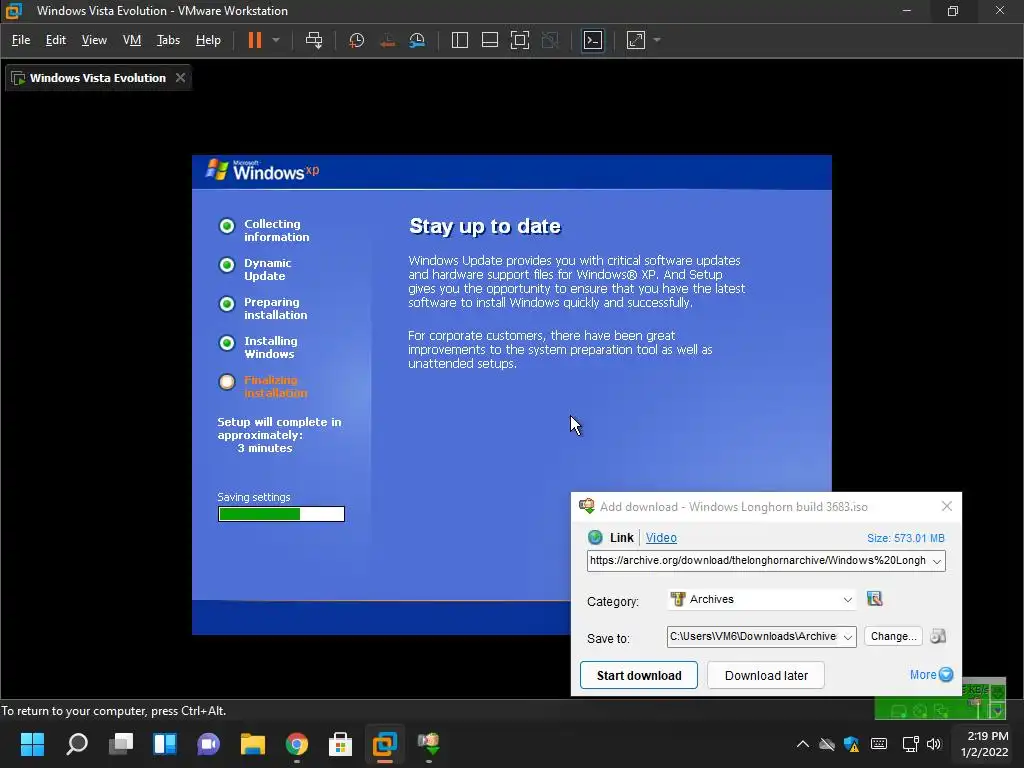Pause the virtual machine with the orange pause icon
Image resolution: width=1024 pixels, height=768 pixels.
tap(255, 40)
